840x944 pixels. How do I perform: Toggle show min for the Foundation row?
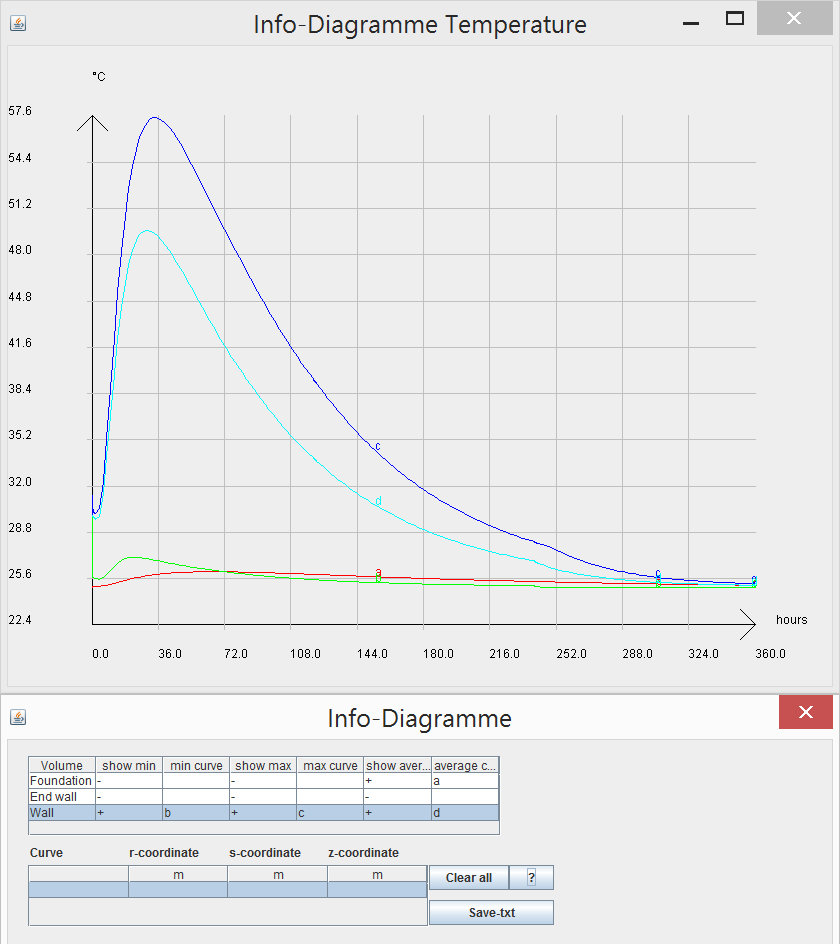point(129,781)
